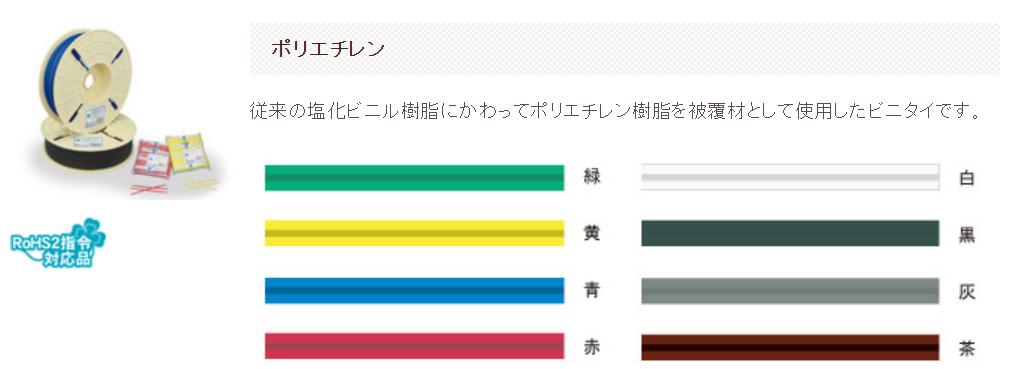This screenshot has width=1018, height=369.
Task: Click the 黒 label text
Action: pos(967,235)
